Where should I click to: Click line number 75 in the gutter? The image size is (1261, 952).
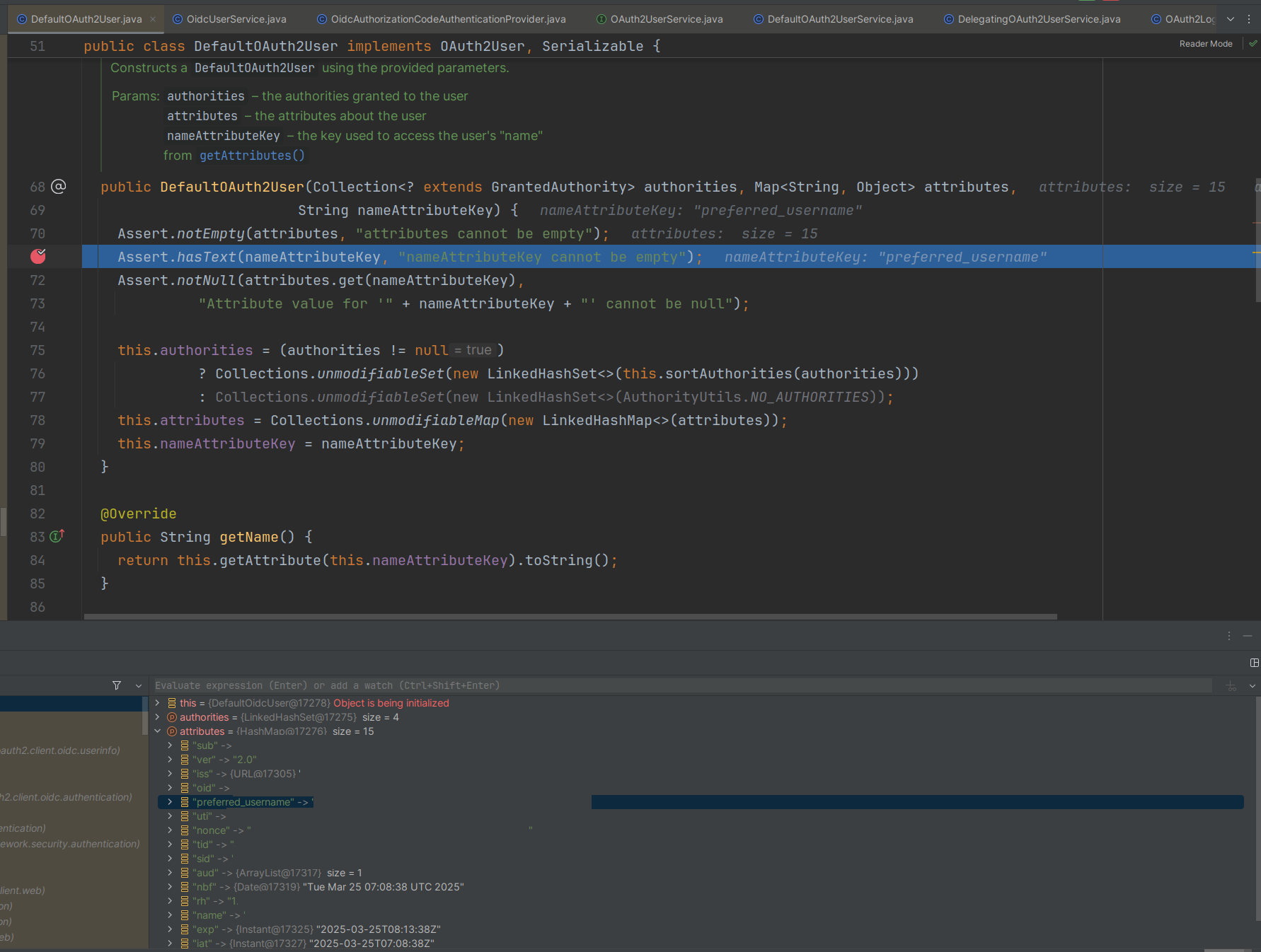point(38,350)
